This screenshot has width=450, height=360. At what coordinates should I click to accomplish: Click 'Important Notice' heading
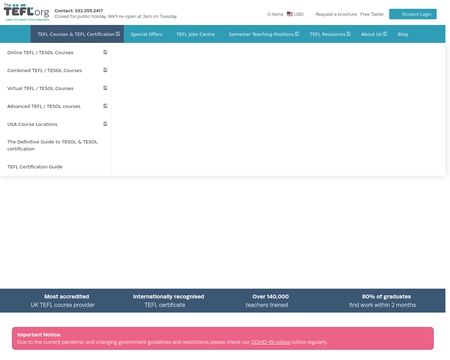tap(39, 335)
